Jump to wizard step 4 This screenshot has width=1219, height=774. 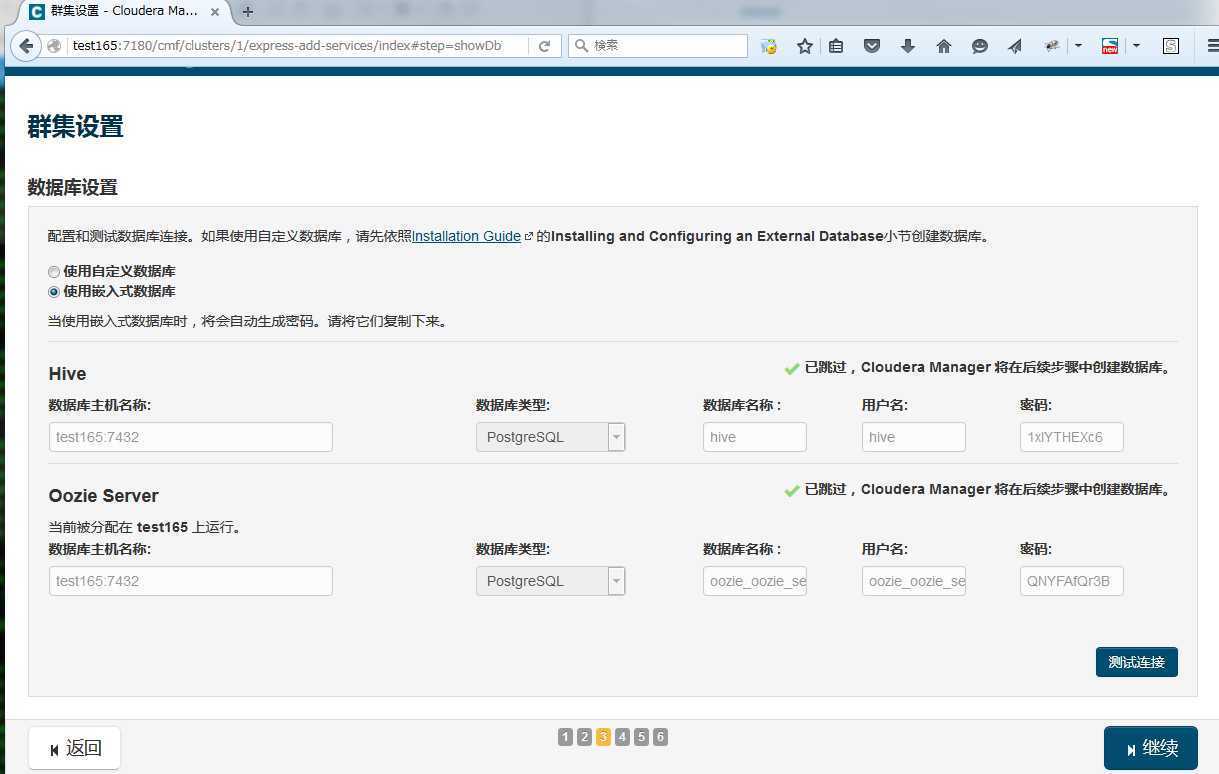coord(622,737)
